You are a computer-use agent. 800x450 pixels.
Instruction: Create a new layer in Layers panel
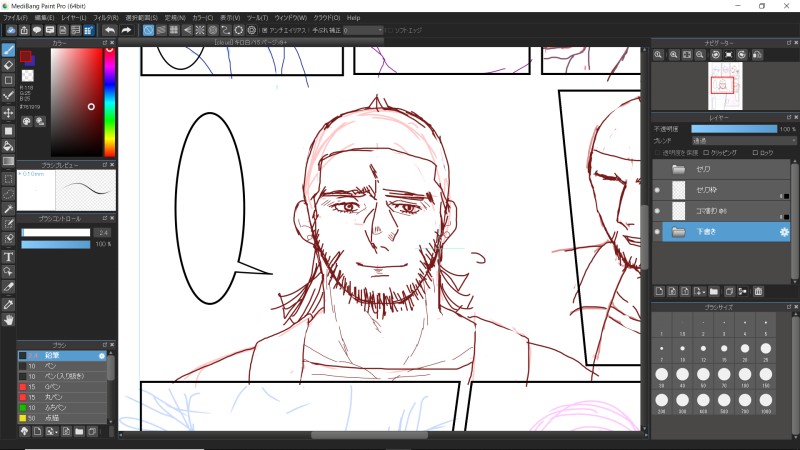pos(659,291)
